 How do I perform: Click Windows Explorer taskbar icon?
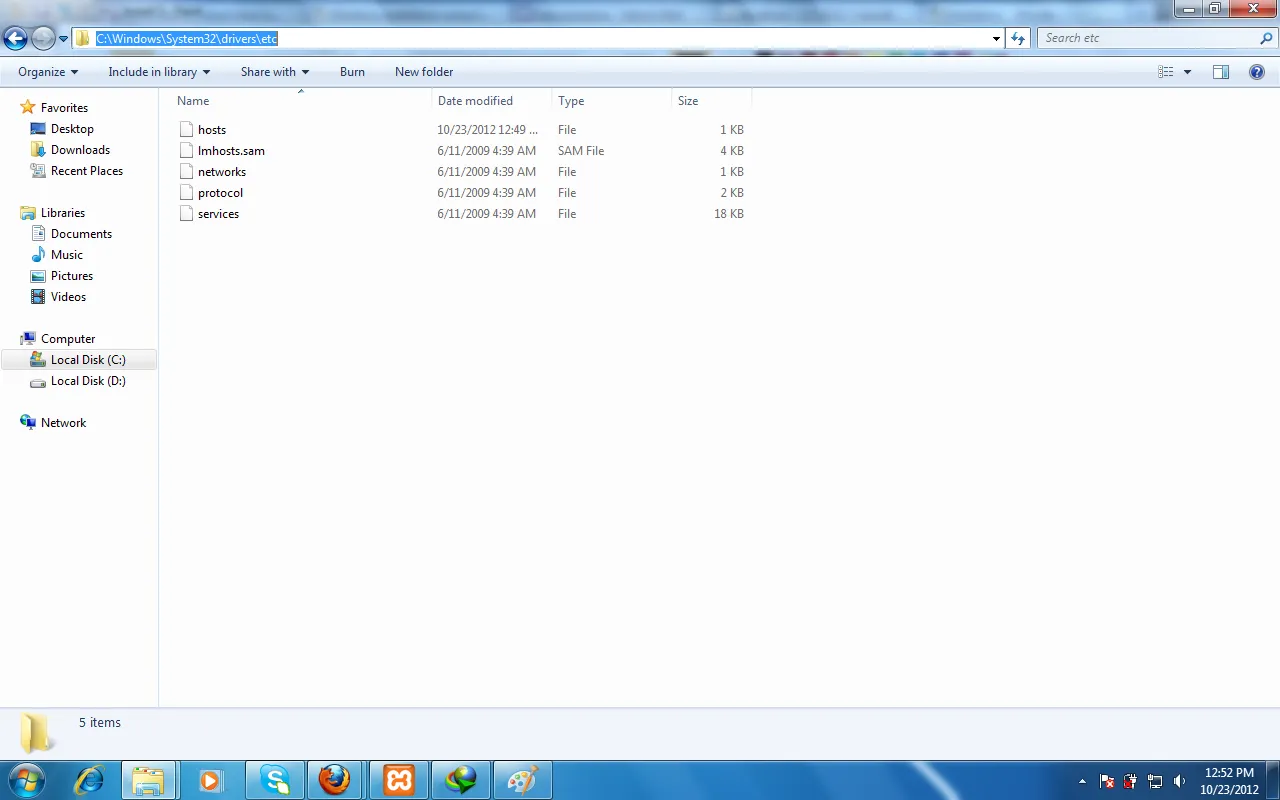[x=148, y=780]
